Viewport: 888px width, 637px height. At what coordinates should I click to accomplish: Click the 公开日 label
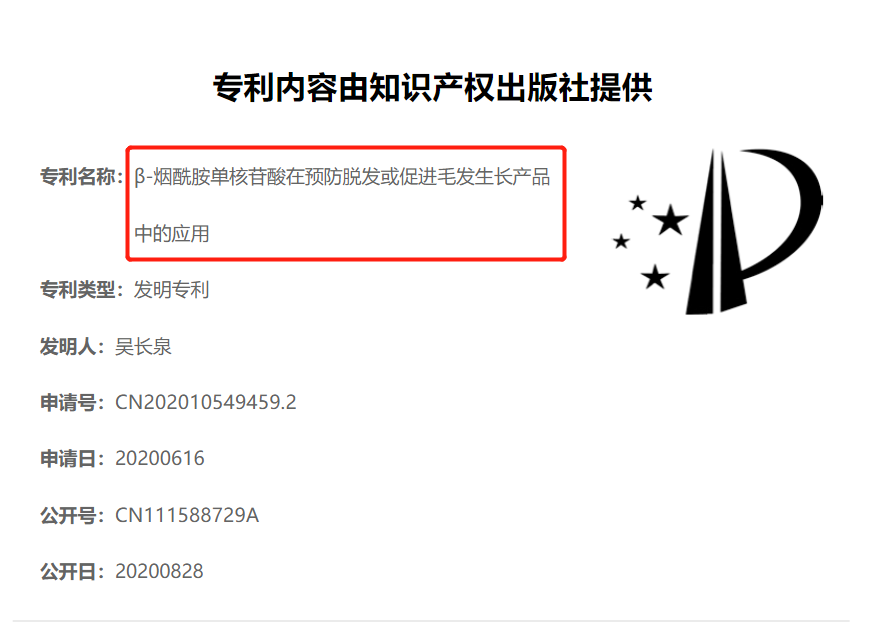click(72, 572)
